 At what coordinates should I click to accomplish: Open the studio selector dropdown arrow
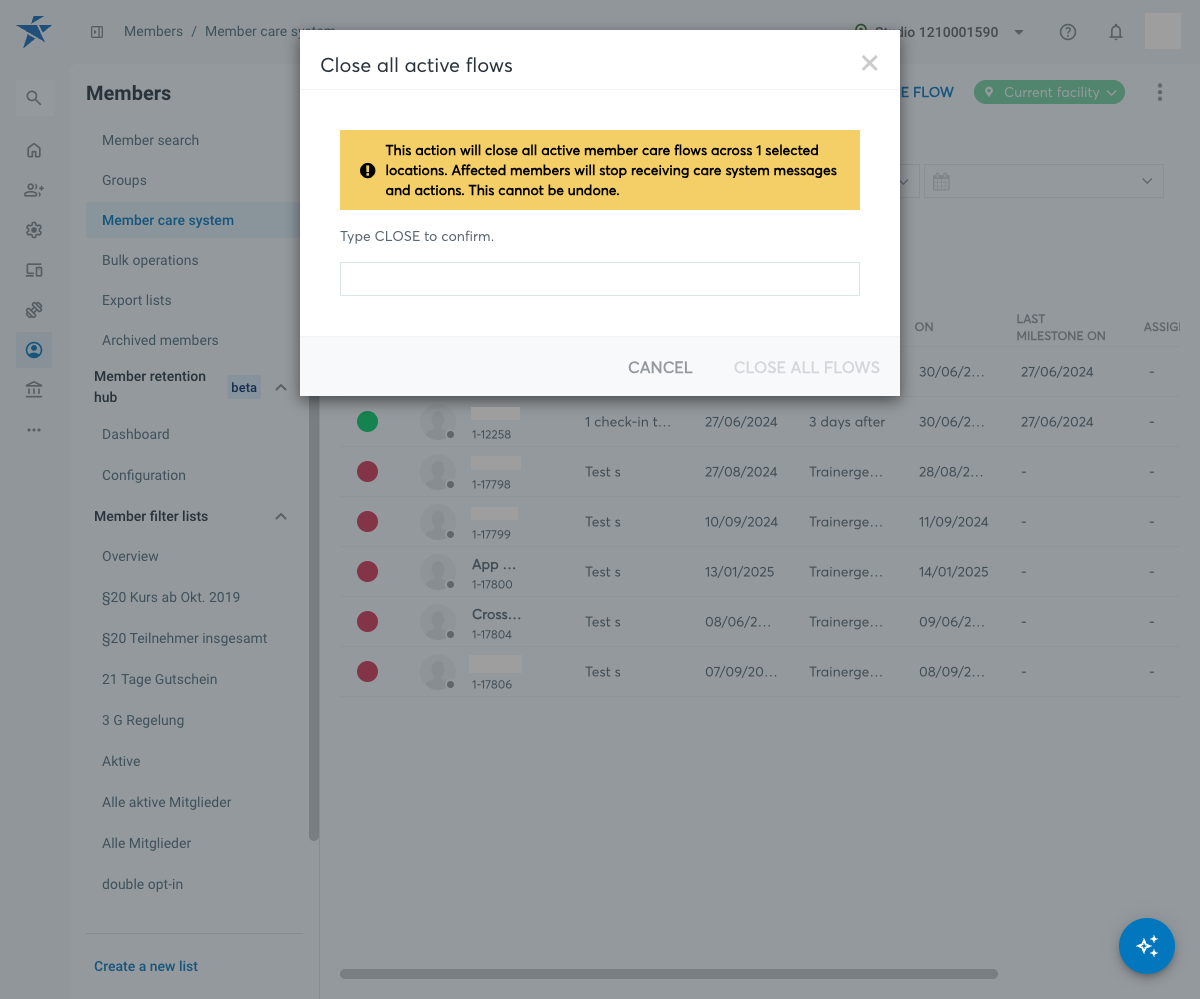[1019, 32]
